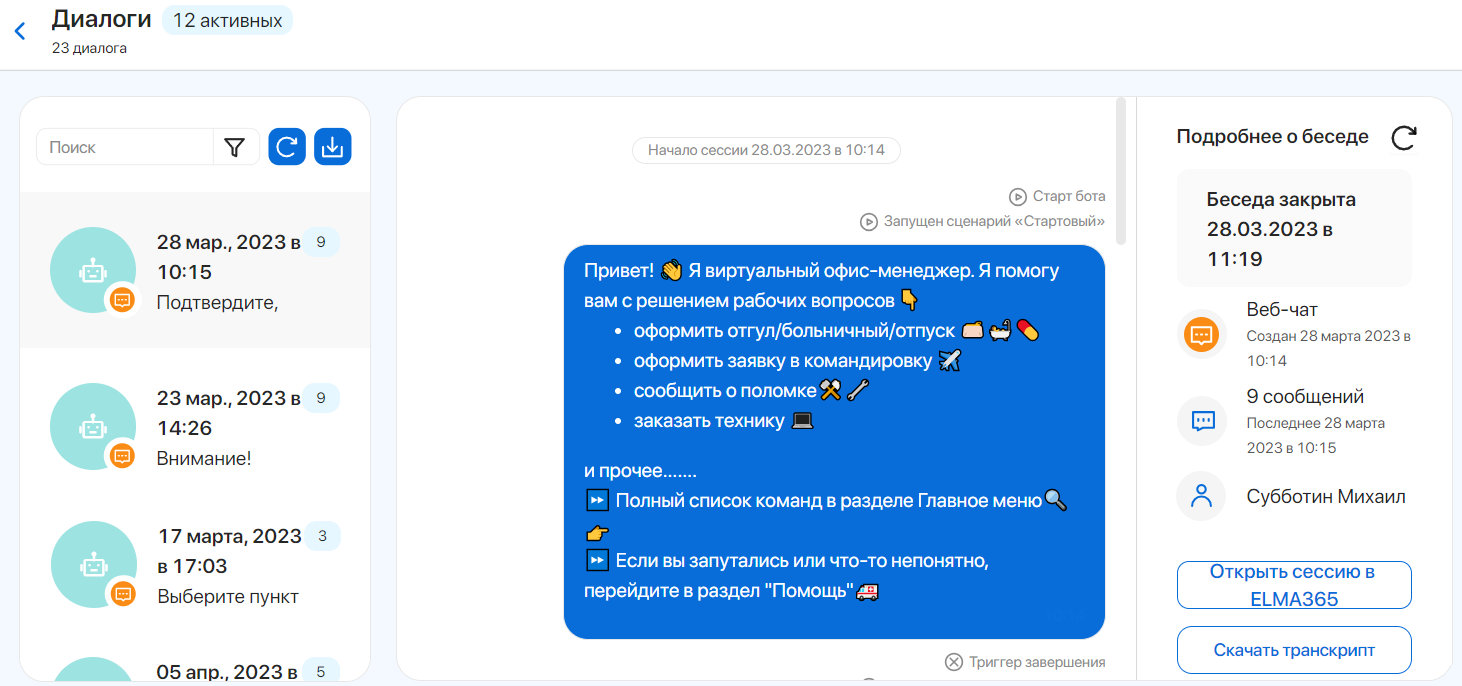Image resolution: width=1462 pixels, height=686 pixels.
Task: Click the chat panel vertical scrollbar
Action: point(1121,170)
